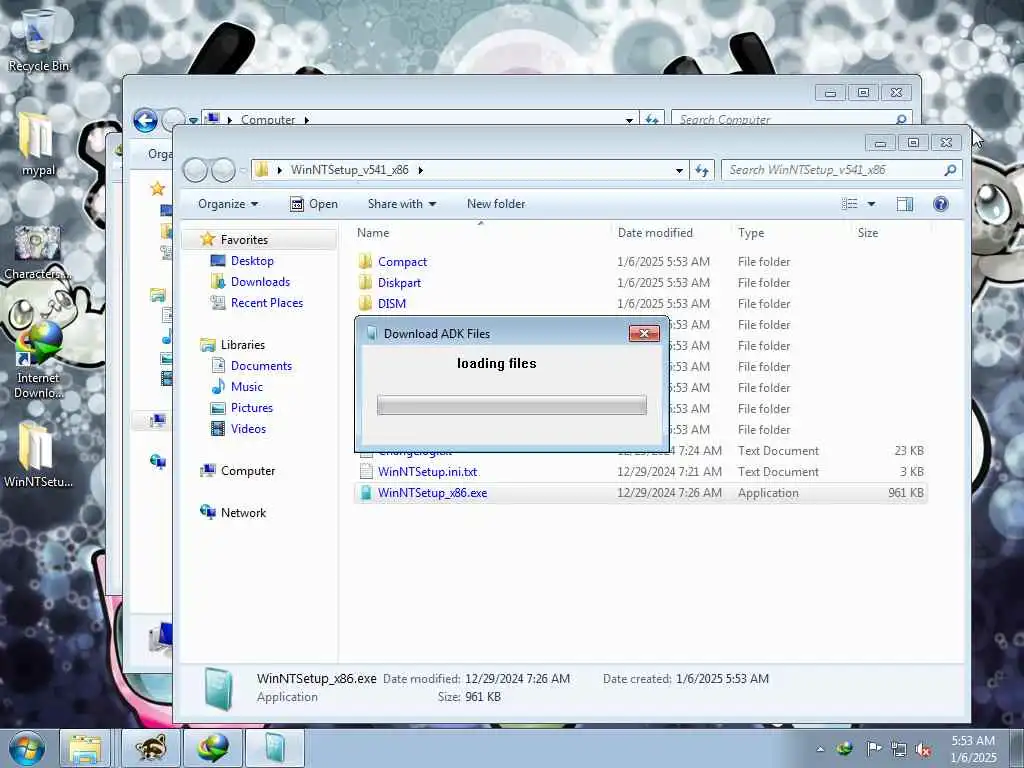Sort by Date modified column
The image size is (1024, 768).
(655, 232)
